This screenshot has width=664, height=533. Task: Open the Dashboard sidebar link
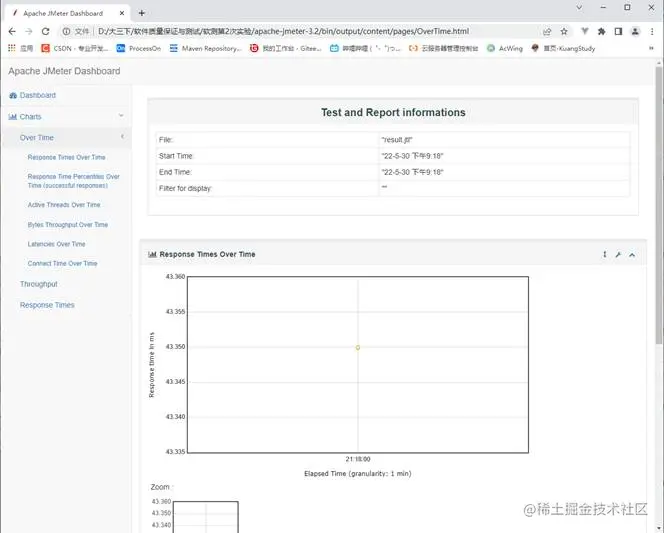pyautogui.click(x=33, y=95)
